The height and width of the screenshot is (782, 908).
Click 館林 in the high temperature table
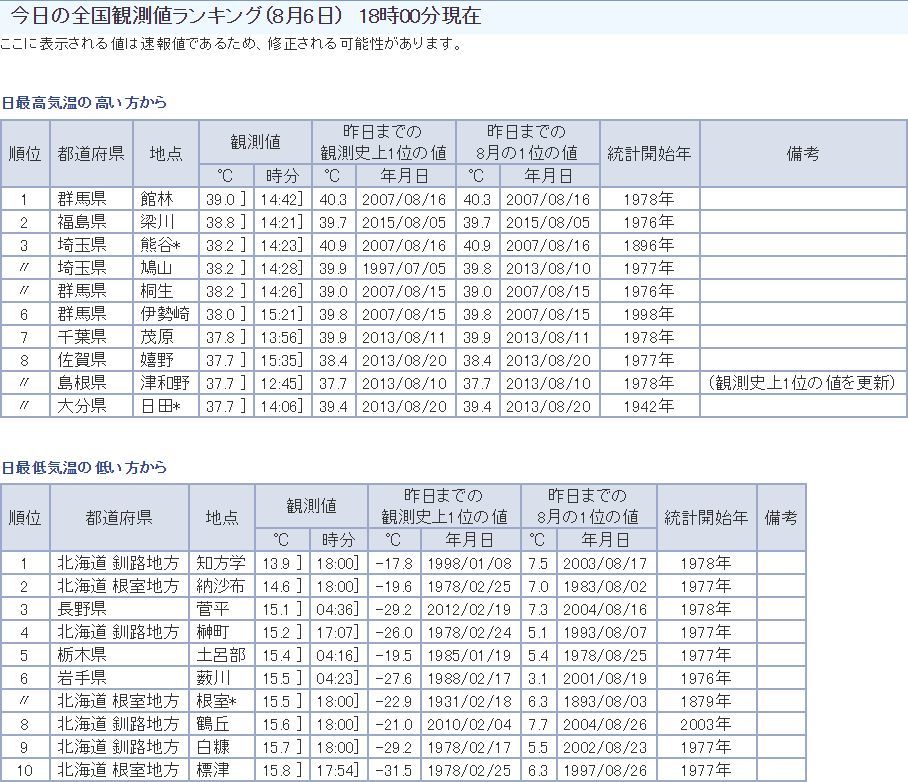[x=156, y=199]
